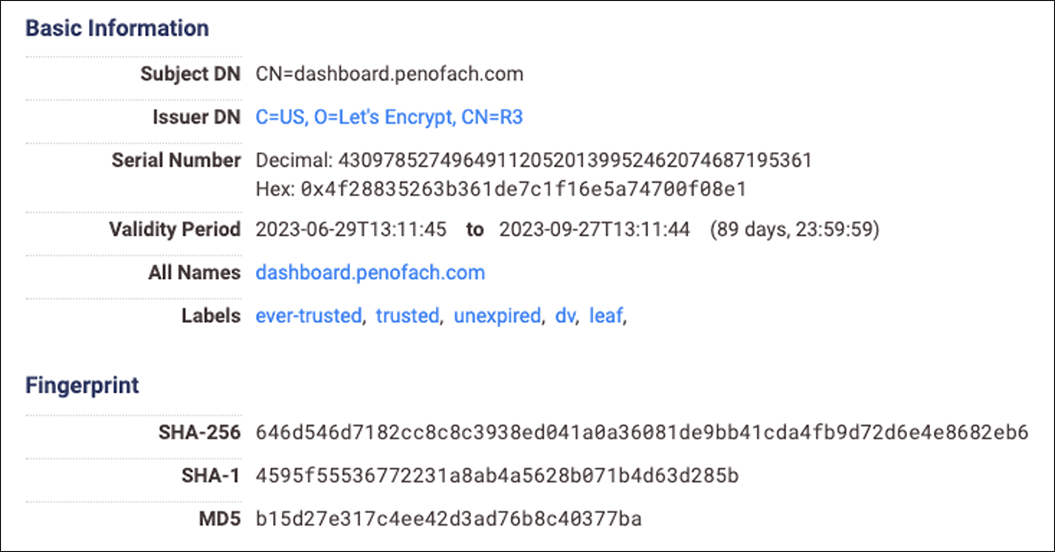
Task: Click the Fingerprint section heading
Action: 82,385
